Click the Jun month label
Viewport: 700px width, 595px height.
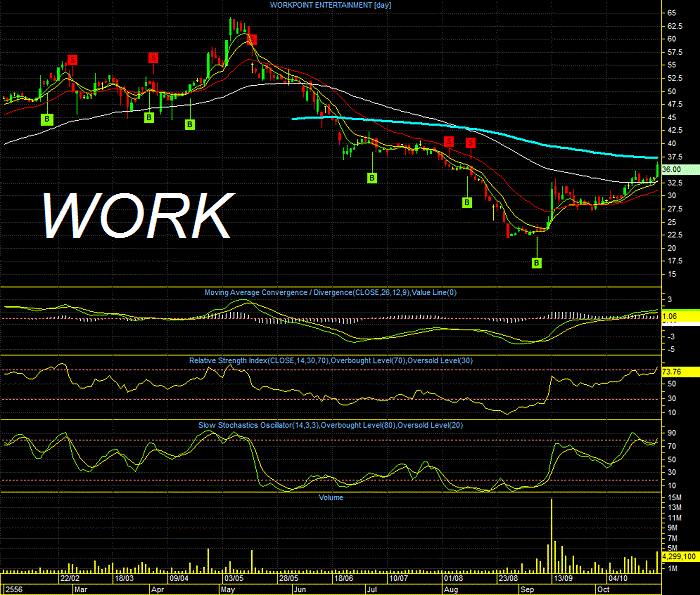tap(300, 589)
